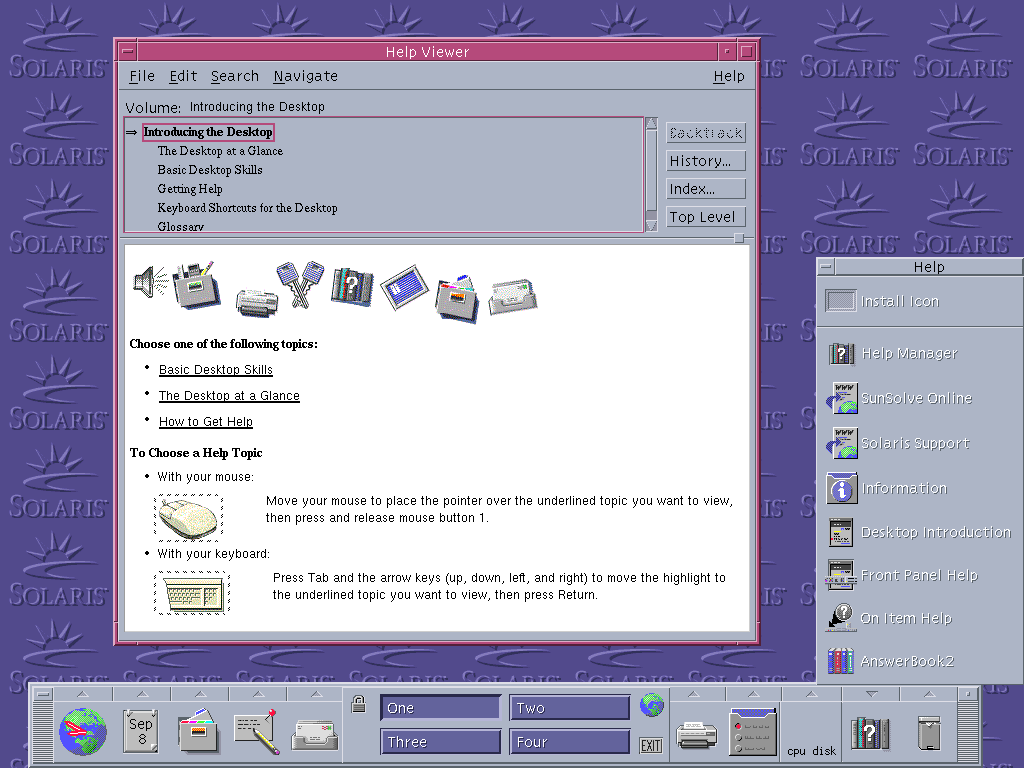Follow The Desktop at a Glance hyperlink

point(229,396)
